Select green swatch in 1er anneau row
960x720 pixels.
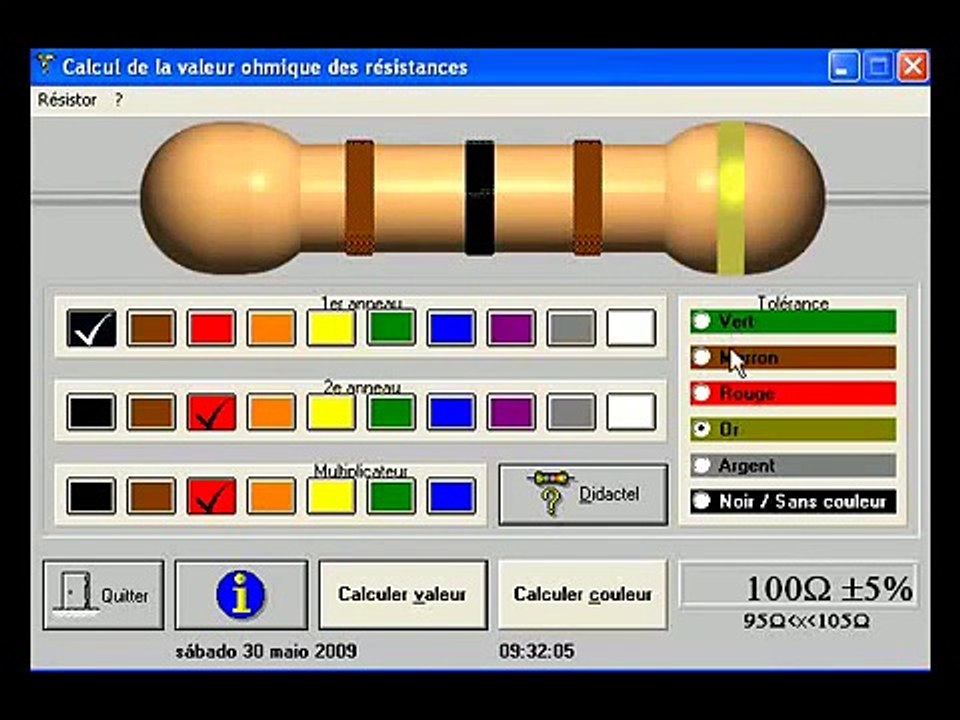click(x=391, y=328)
